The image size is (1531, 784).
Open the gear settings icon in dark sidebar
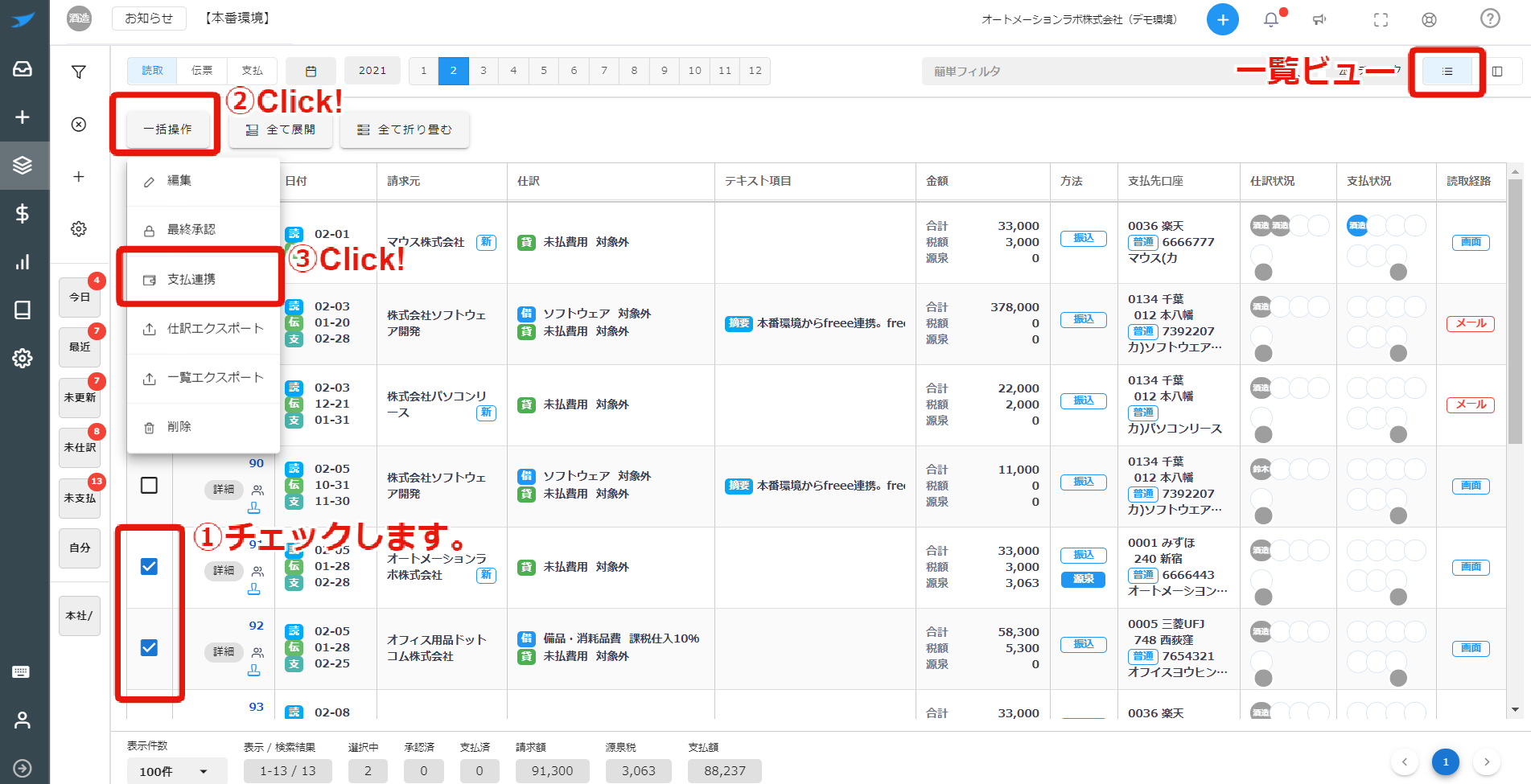click(x=23, y=358)
